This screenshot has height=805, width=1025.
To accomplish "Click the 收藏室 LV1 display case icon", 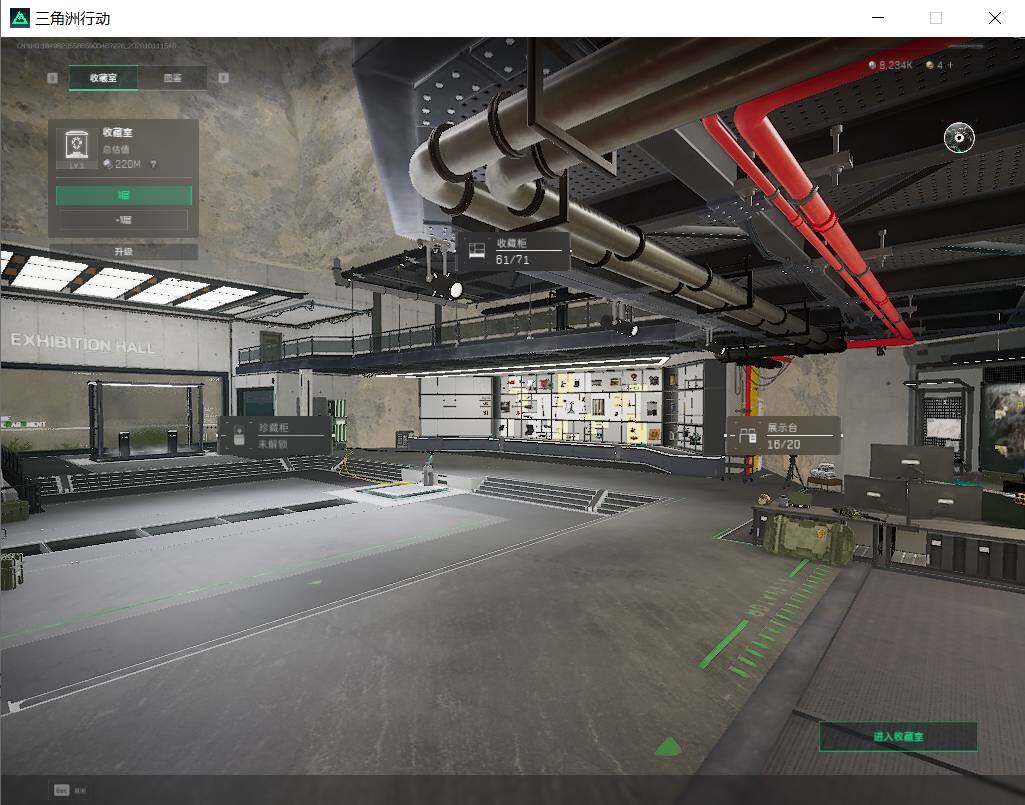I will [77, 148].
